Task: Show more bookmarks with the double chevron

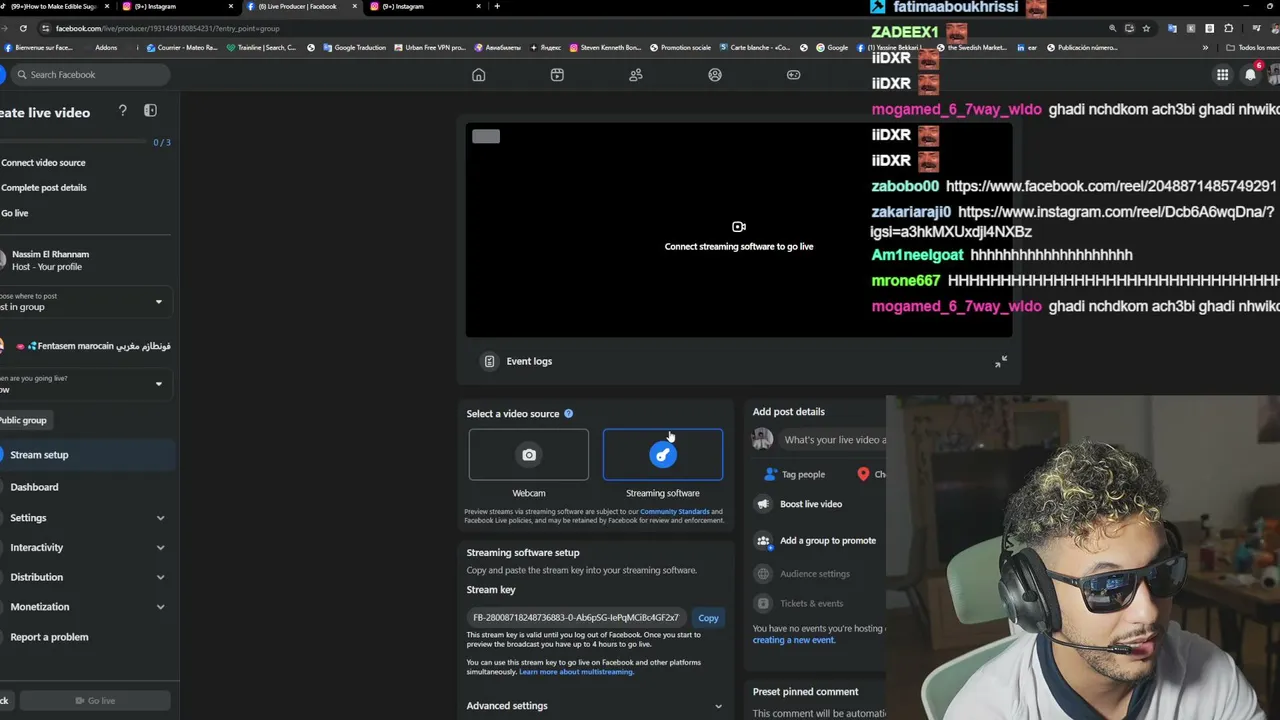Action: coord(1205,48)
